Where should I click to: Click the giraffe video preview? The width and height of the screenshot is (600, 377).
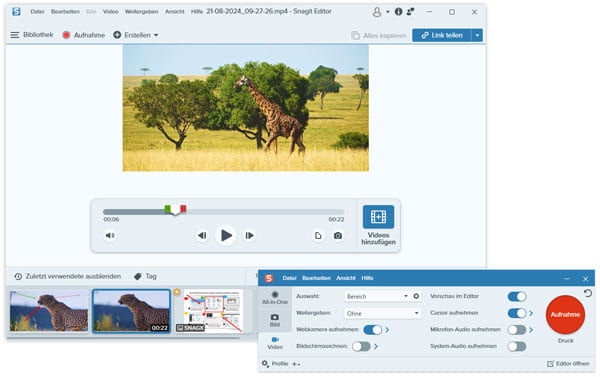click(x=246, y=108)
